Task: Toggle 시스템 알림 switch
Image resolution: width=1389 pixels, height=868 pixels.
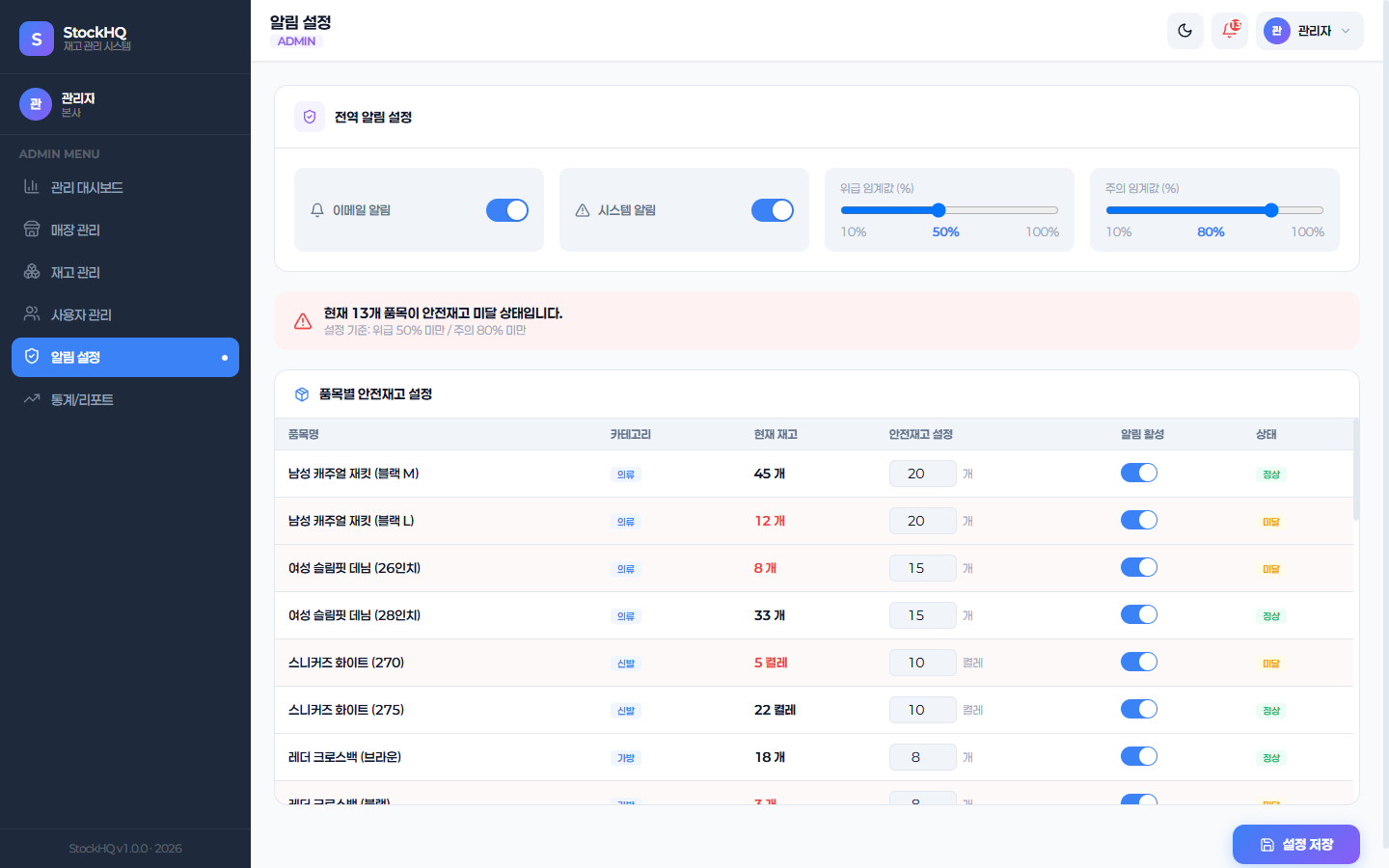Action: click(x=773, y=210)
